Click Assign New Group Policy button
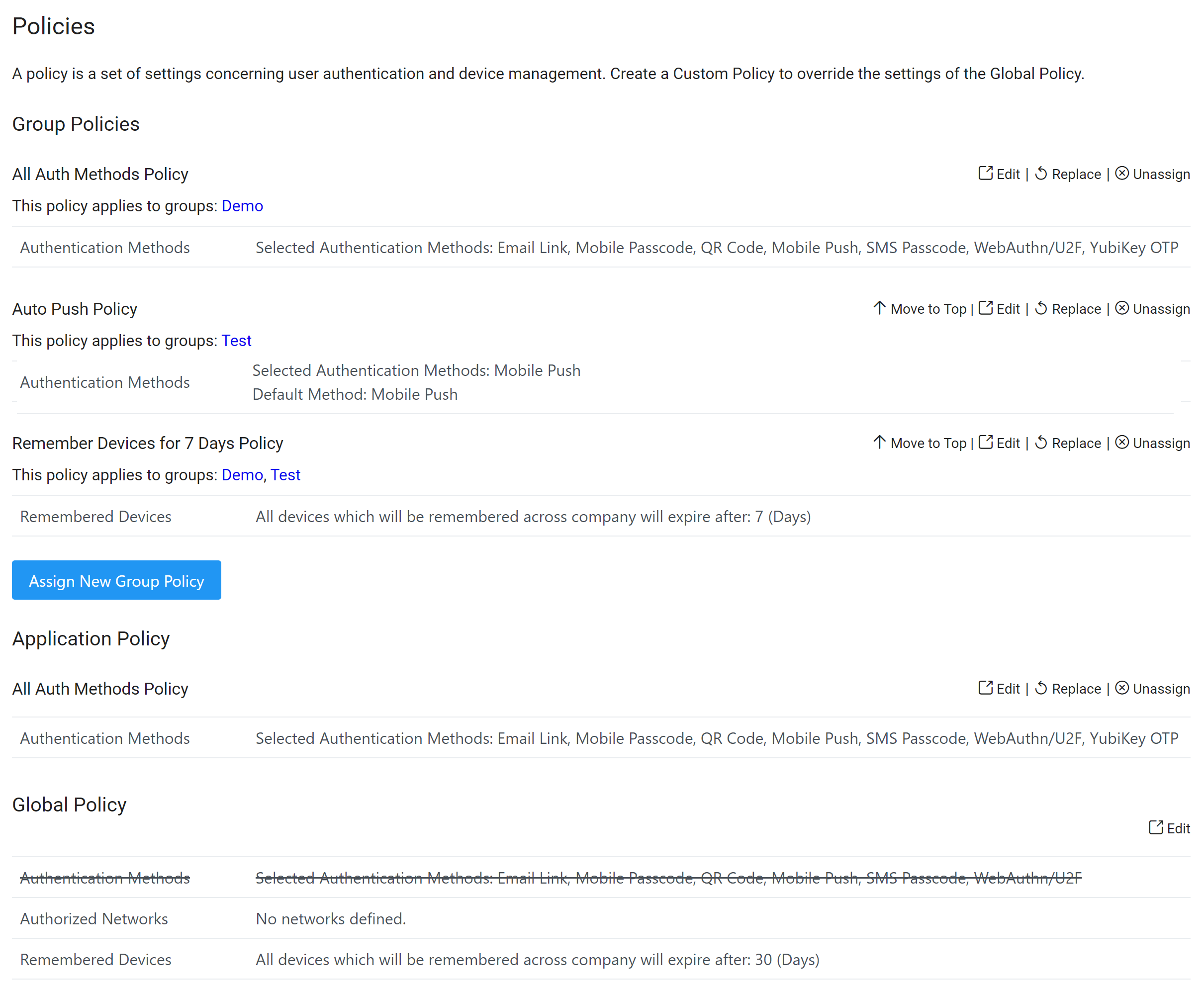The image size is (1204, 988). coord(117,580)
